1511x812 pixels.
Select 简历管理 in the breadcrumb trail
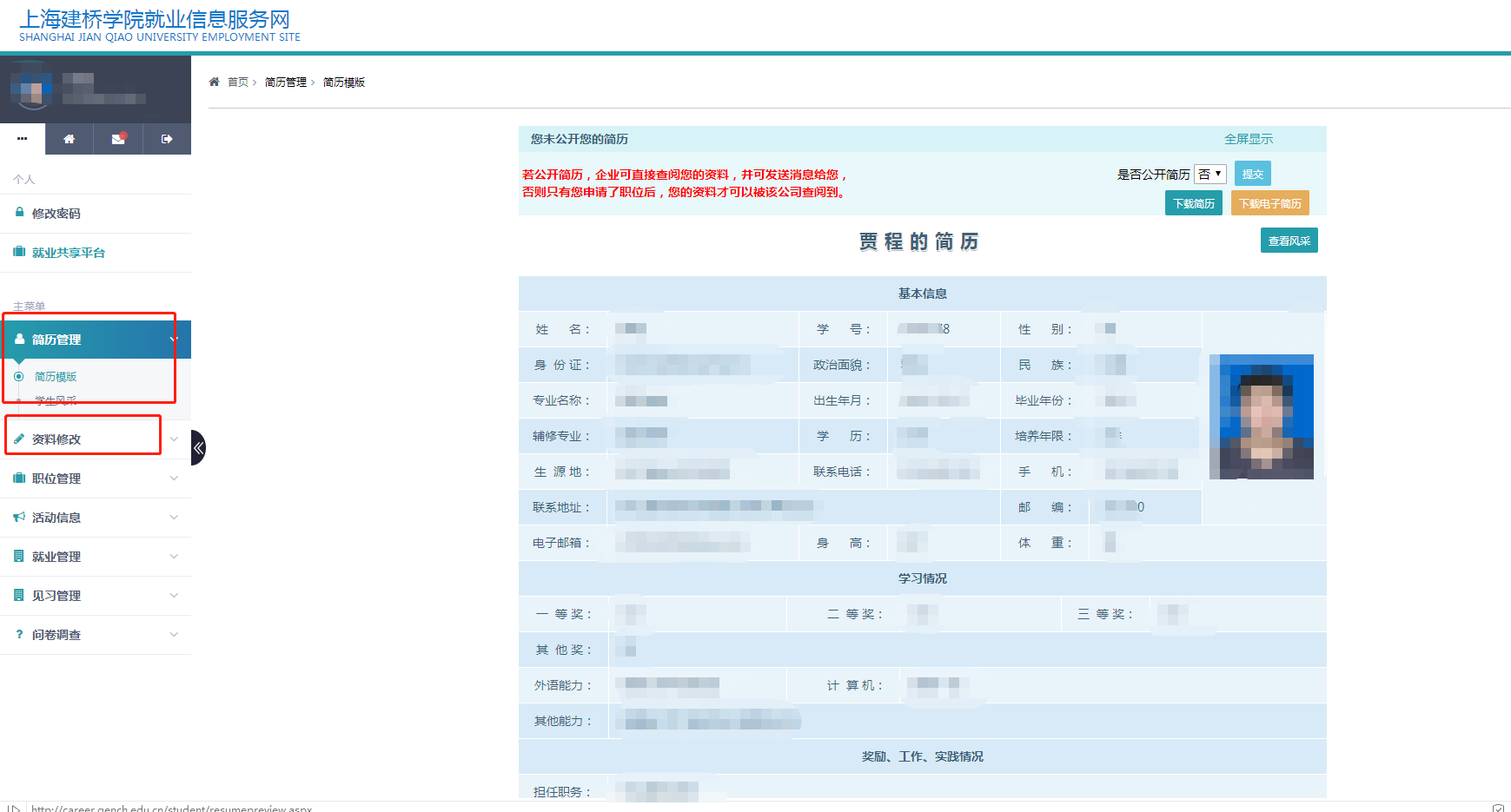tap(287, 81)
